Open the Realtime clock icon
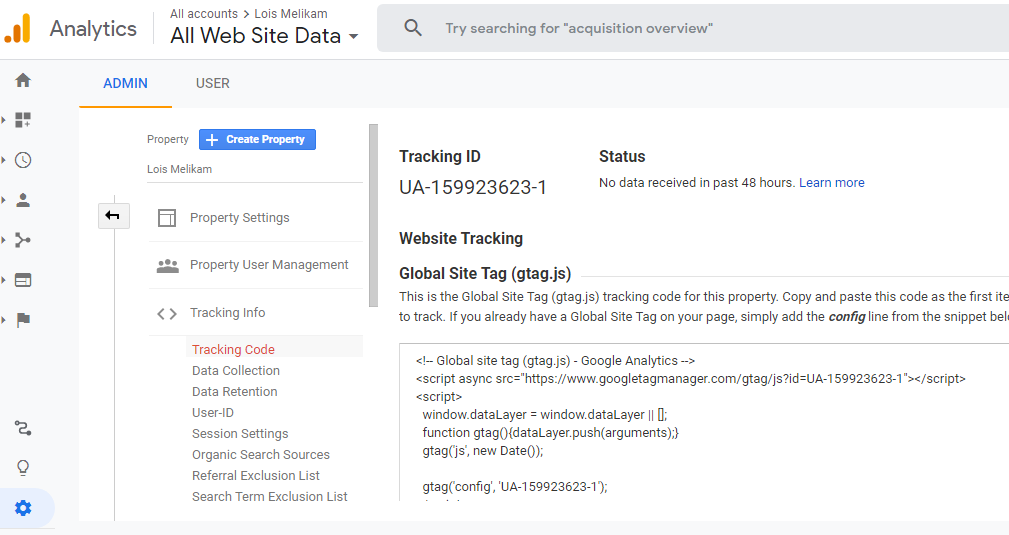 pos(23,160)
